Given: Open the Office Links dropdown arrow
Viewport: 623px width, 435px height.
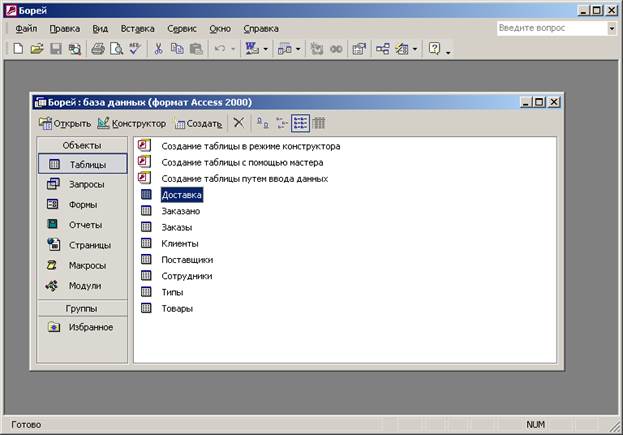Looking at the screenshot, I should pos(265,48).
